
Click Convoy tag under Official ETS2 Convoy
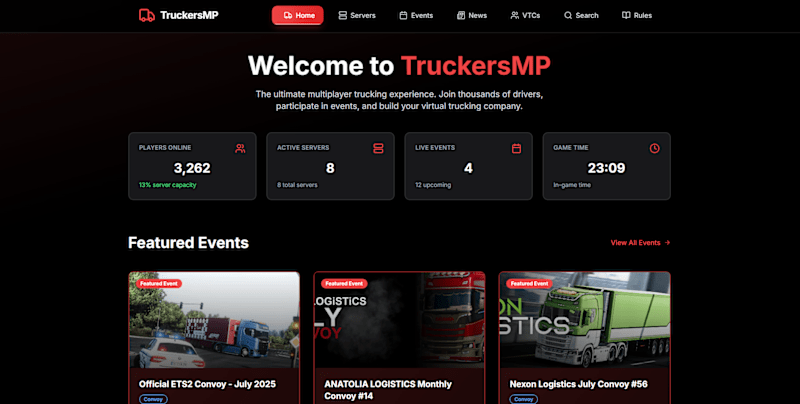(x=153, y=399)
